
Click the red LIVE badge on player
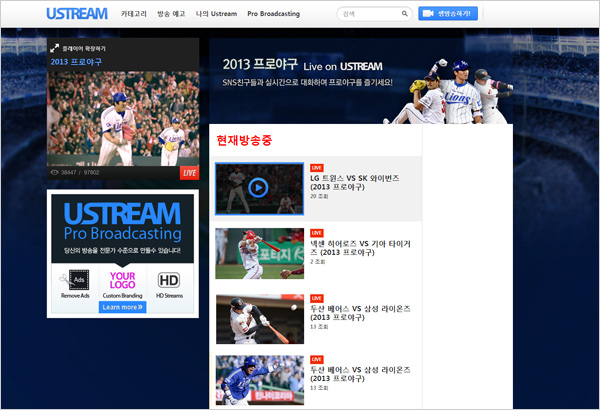click(189, 173)
